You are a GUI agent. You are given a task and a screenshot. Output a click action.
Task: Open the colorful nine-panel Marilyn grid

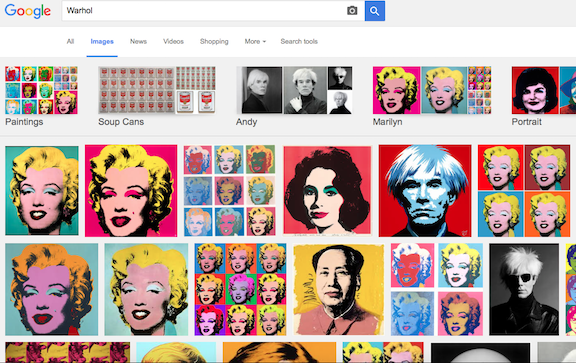pos(240,289)
